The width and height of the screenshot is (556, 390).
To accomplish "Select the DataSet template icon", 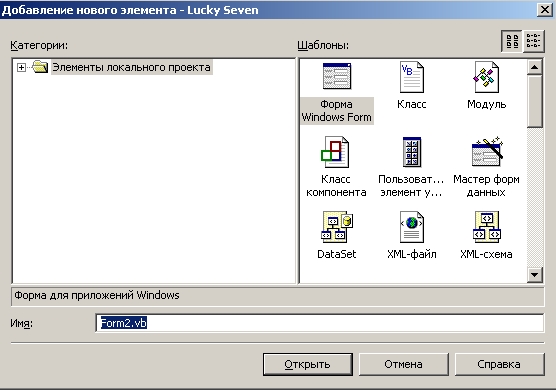I will coord(337,227).
